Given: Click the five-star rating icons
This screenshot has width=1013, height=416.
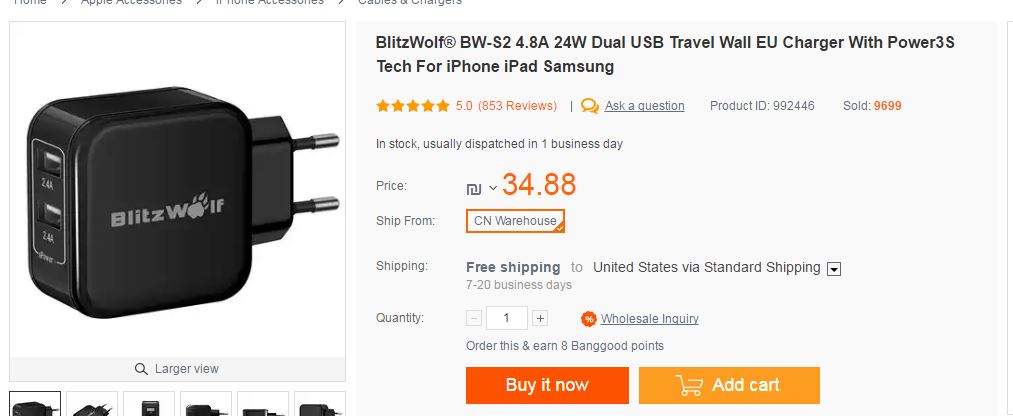Looking at the screenshot, I should [412, 106].
